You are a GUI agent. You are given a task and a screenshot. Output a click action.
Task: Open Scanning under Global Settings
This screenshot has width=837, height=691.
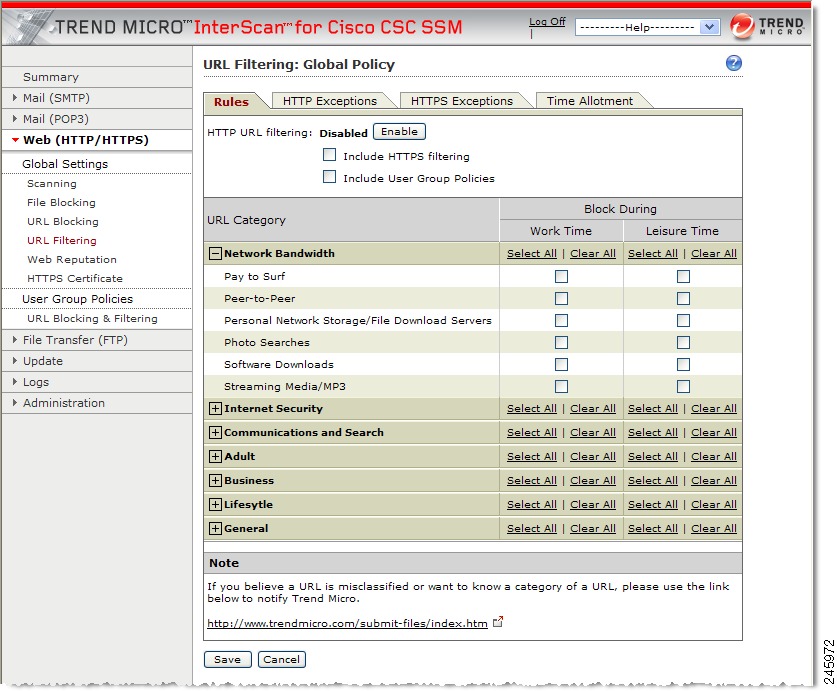[x=52, y=184]
